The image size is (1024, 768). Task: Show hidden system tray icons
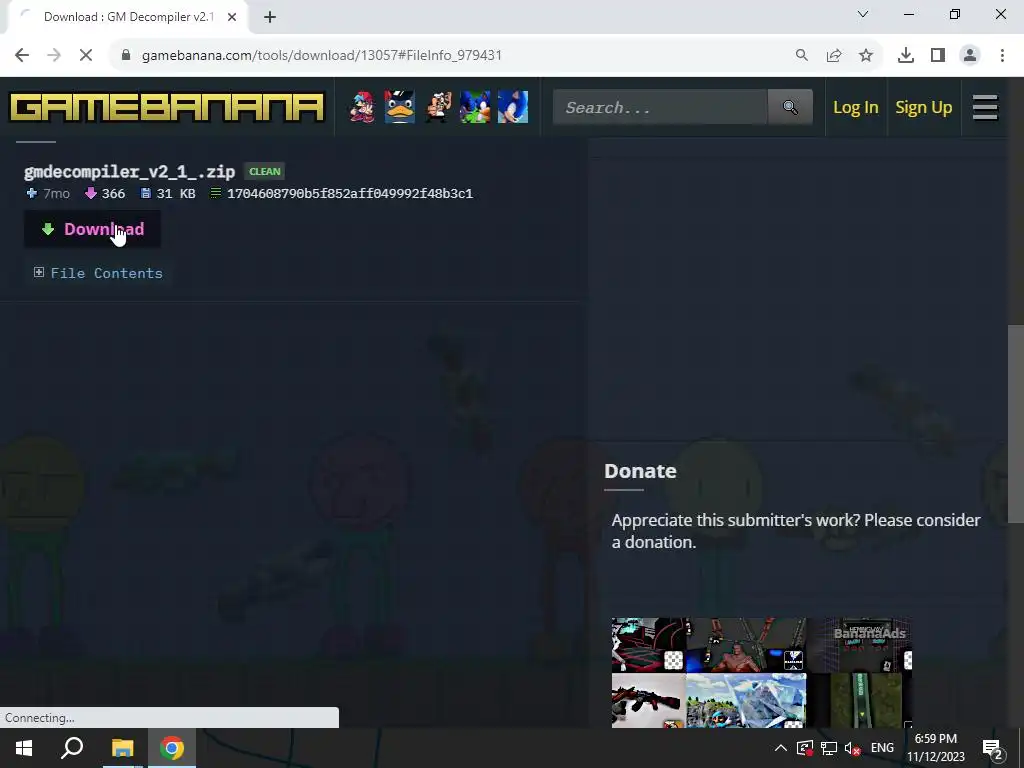coord(780,748)
